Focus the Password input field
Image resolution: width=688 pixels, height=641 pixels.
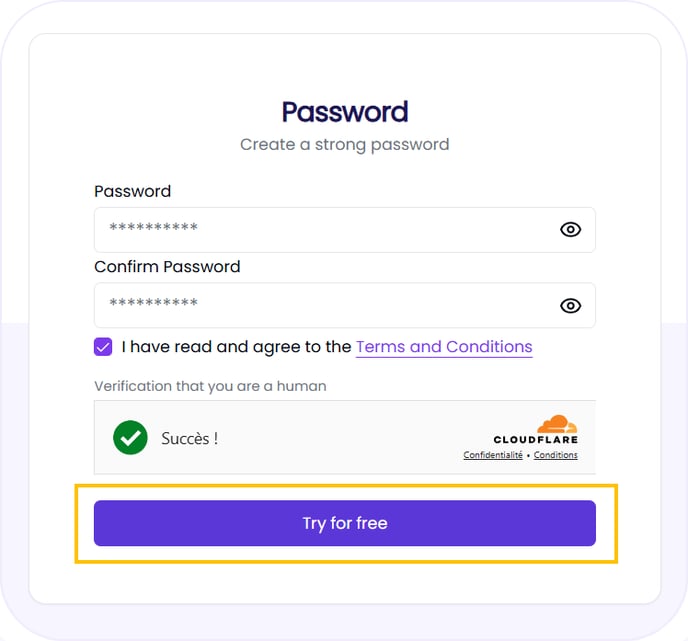[x=320, y=230]
